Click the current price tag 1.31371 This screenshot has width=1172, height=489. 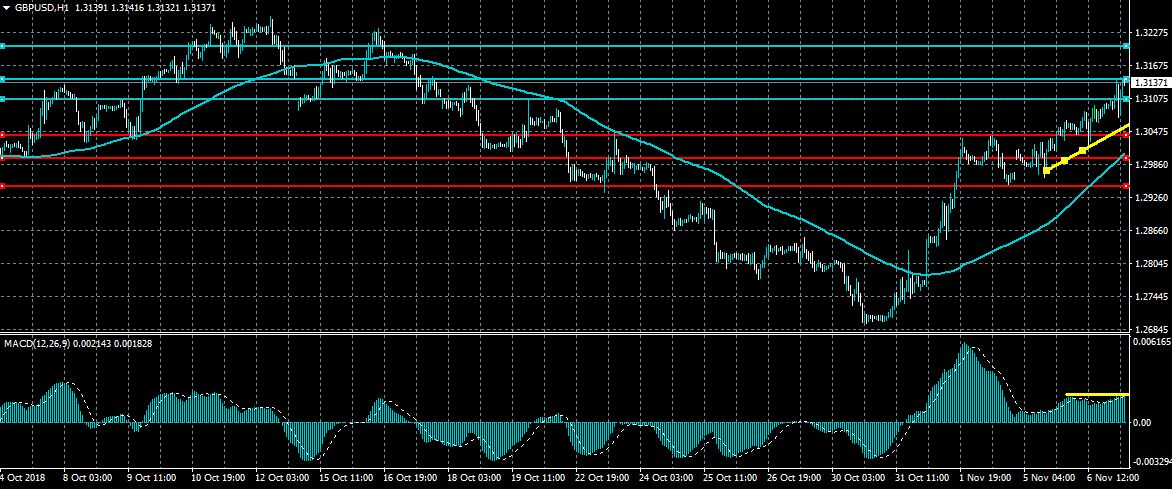[x=1151, y=82]
